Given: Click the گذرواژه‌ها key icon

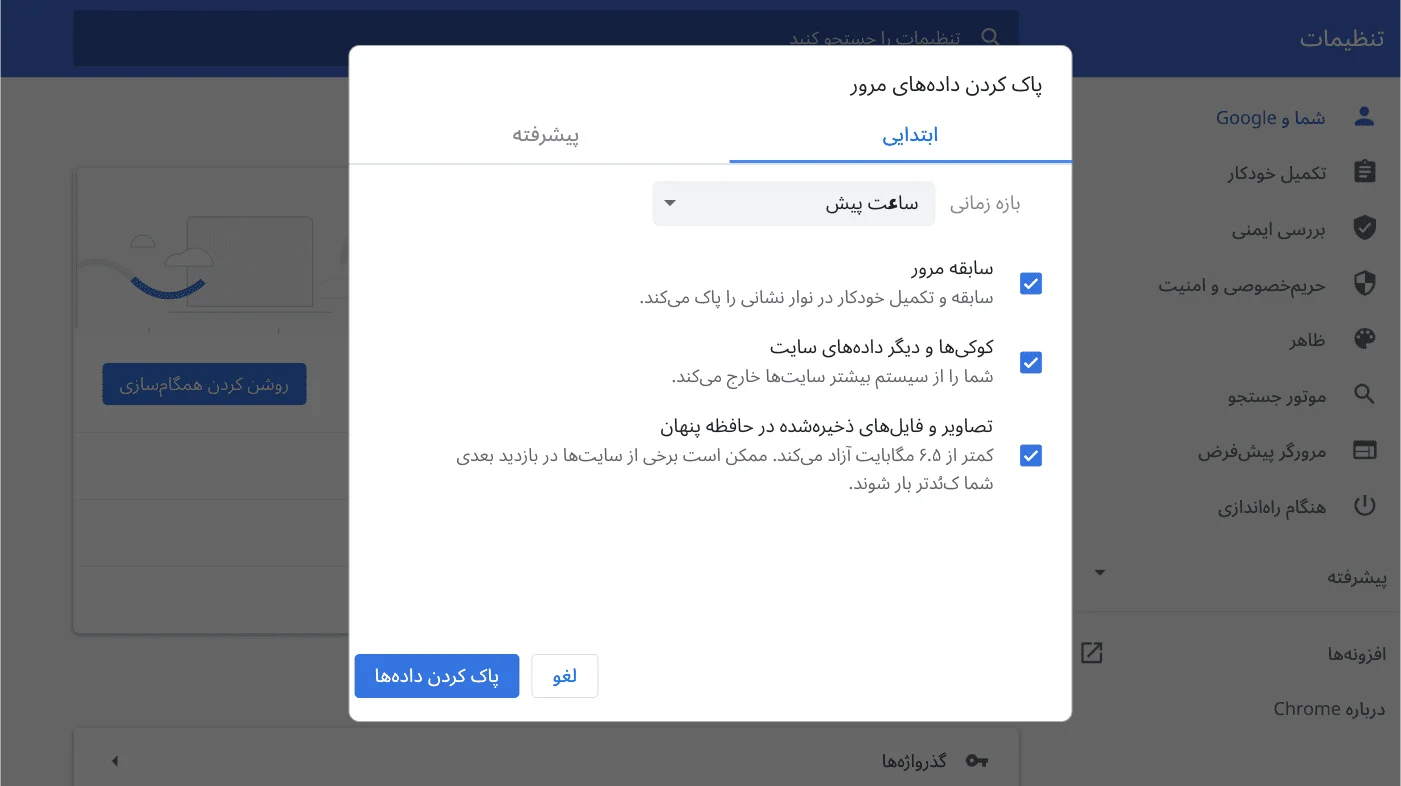Looking at the screenshot, I should point(976,760).
